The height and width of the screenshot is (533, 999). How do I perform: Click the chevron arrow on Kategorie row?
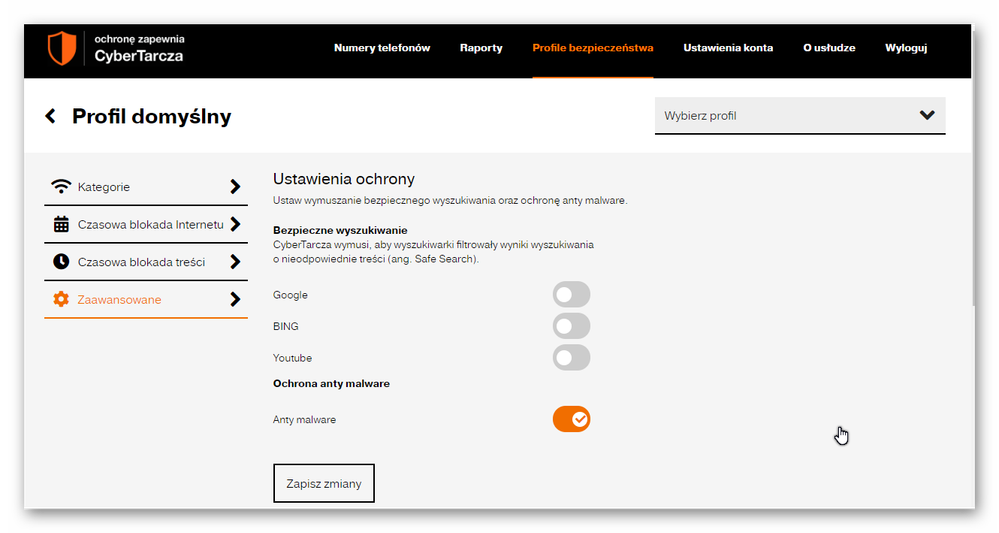pos(235,187)
